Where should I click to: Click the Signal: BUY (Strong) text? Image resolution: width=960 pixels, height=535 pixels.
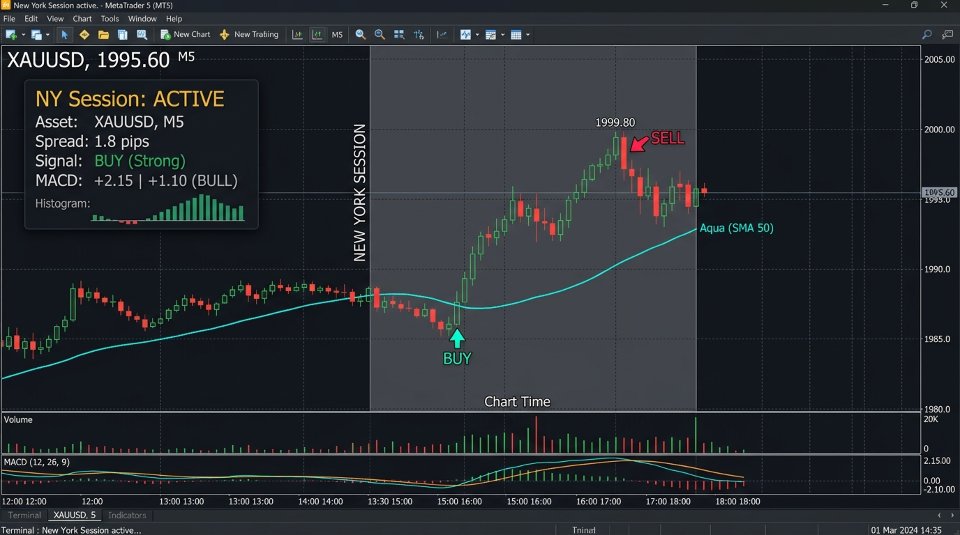click(110, 161)
